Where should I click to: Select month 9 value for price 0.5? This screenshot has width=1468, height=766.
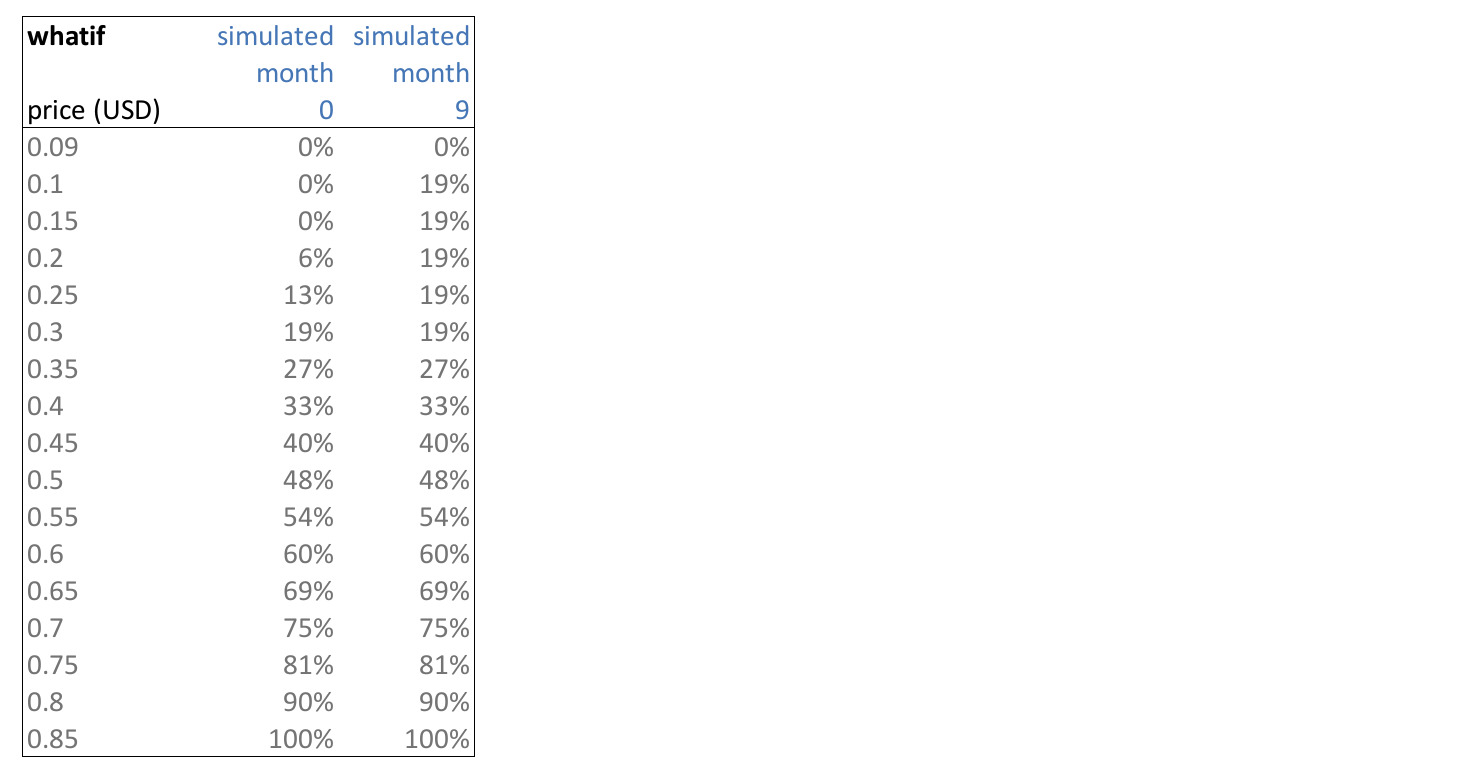pos(445,481)
